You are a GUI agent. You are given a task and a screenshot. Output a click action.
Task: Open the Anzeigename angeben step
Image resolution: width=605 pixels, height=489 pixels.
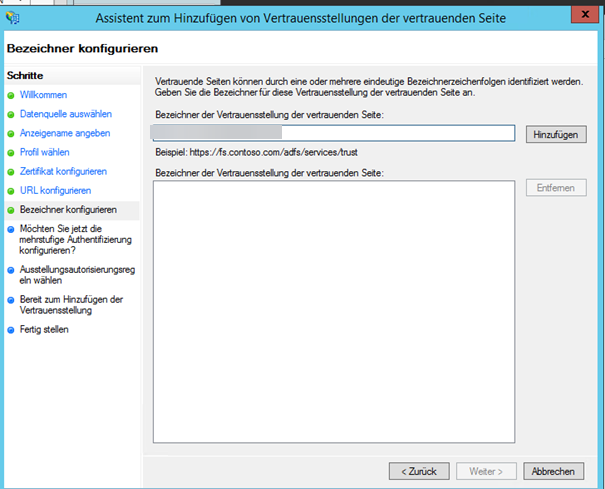(x=65, y=133)
